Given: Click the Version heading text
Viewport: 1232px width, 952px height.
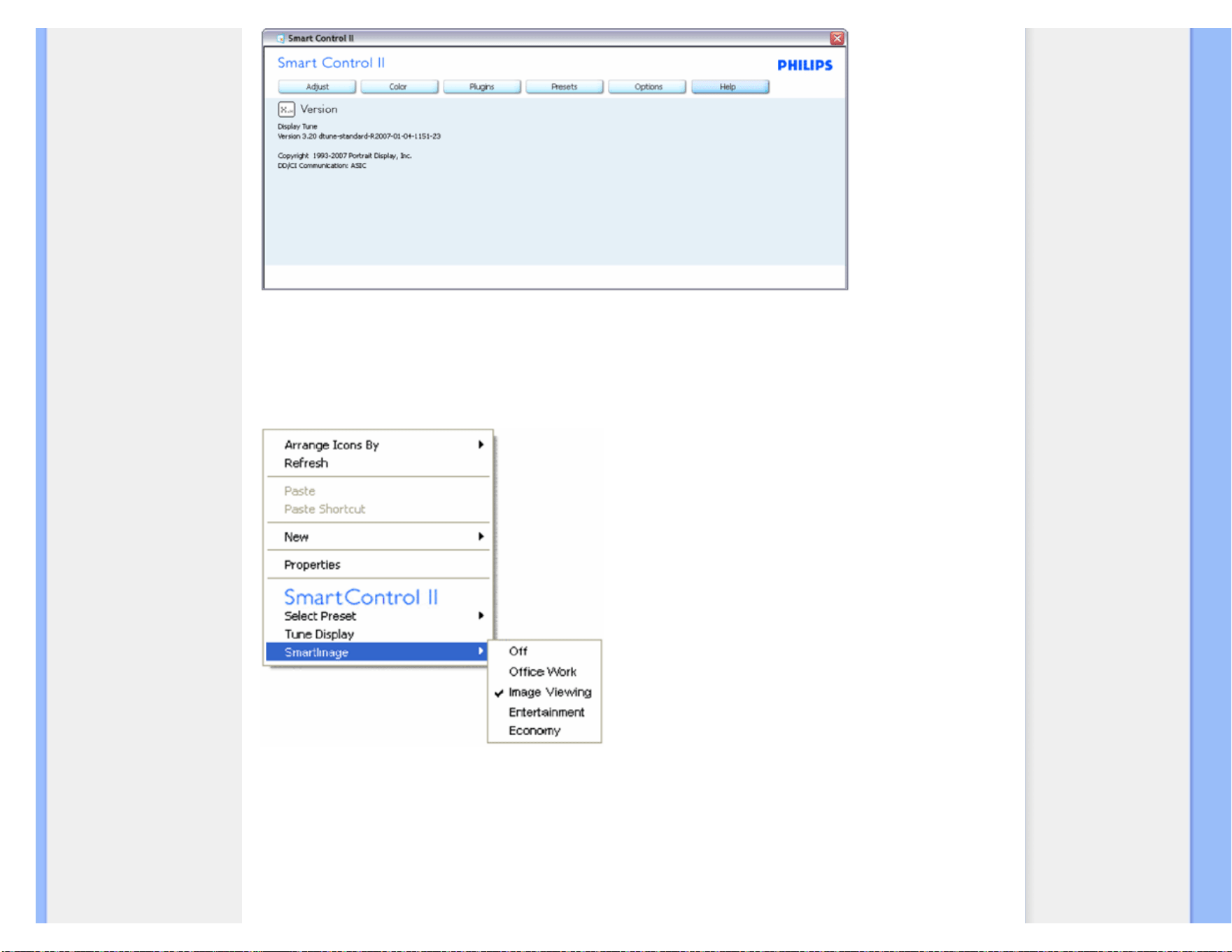Looking at the screenshot, I should click(319, 109).
